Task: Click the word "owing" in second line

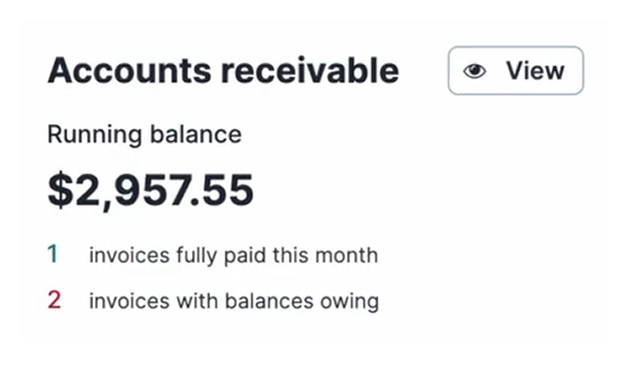Action: click(x=349, y=302)
